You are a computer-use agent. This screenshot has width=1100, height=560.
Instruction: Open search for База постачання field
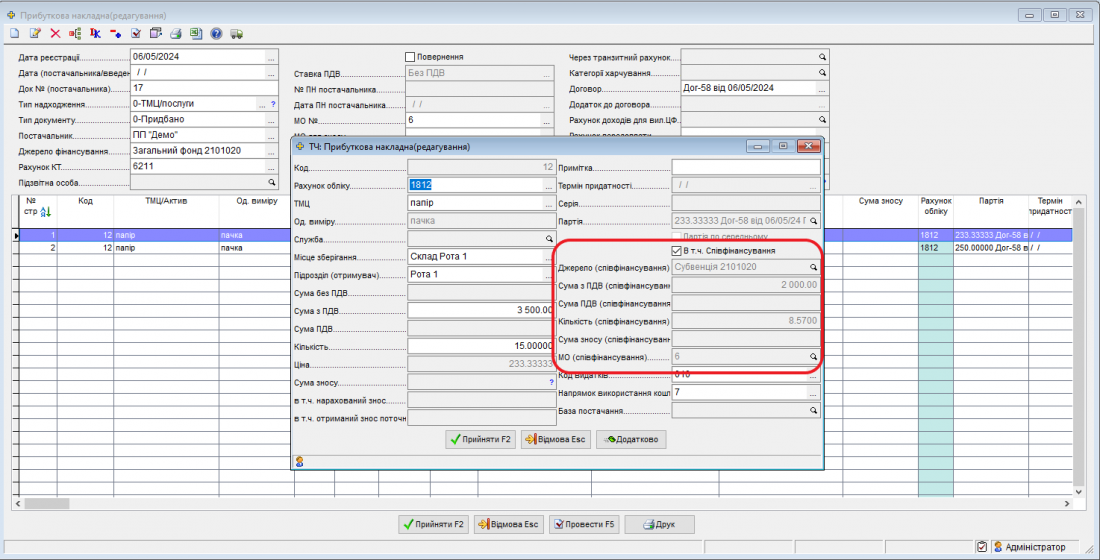813,411
